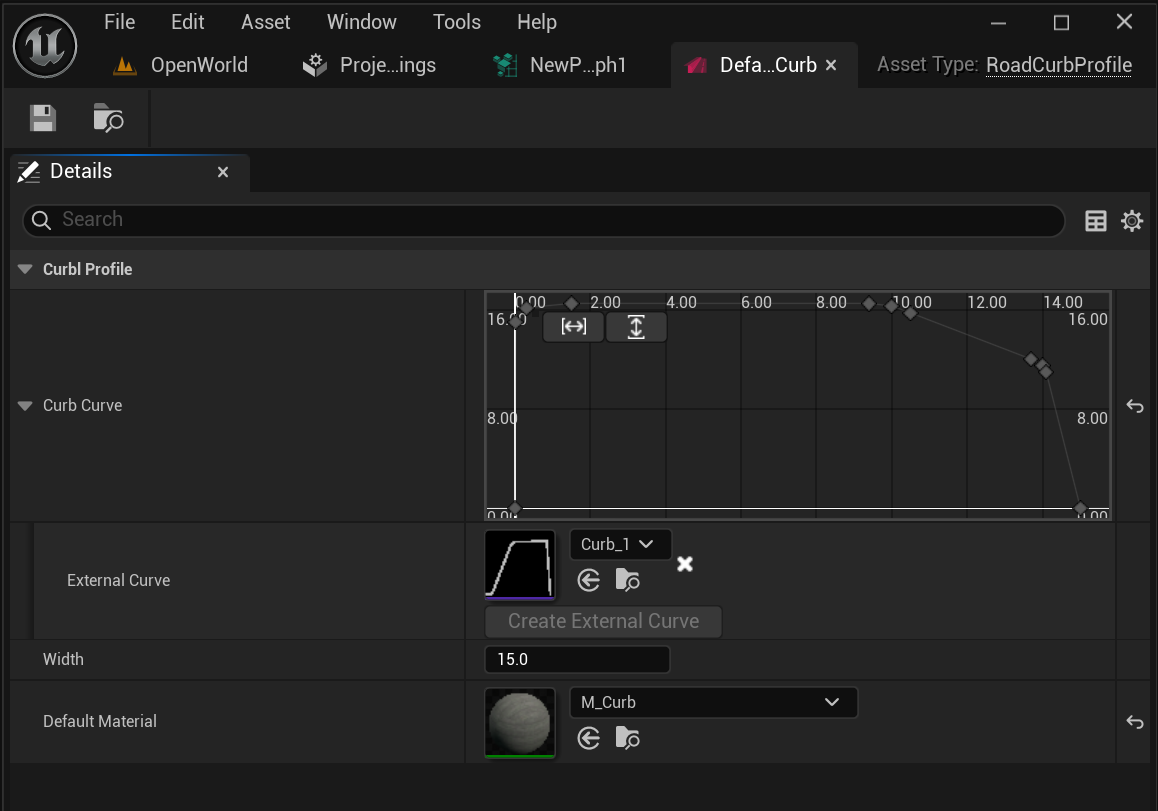Open the Help menu
Image resolution: width=1158 pixels, height=811 pixels.
pyautogui.click(x=537, y=22)
